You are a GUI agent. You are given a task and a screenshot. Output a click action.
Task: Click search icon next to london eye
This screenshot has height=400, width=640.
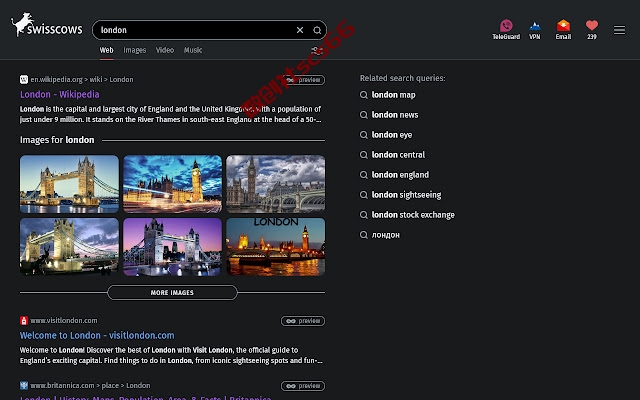(x=364, y=135)
